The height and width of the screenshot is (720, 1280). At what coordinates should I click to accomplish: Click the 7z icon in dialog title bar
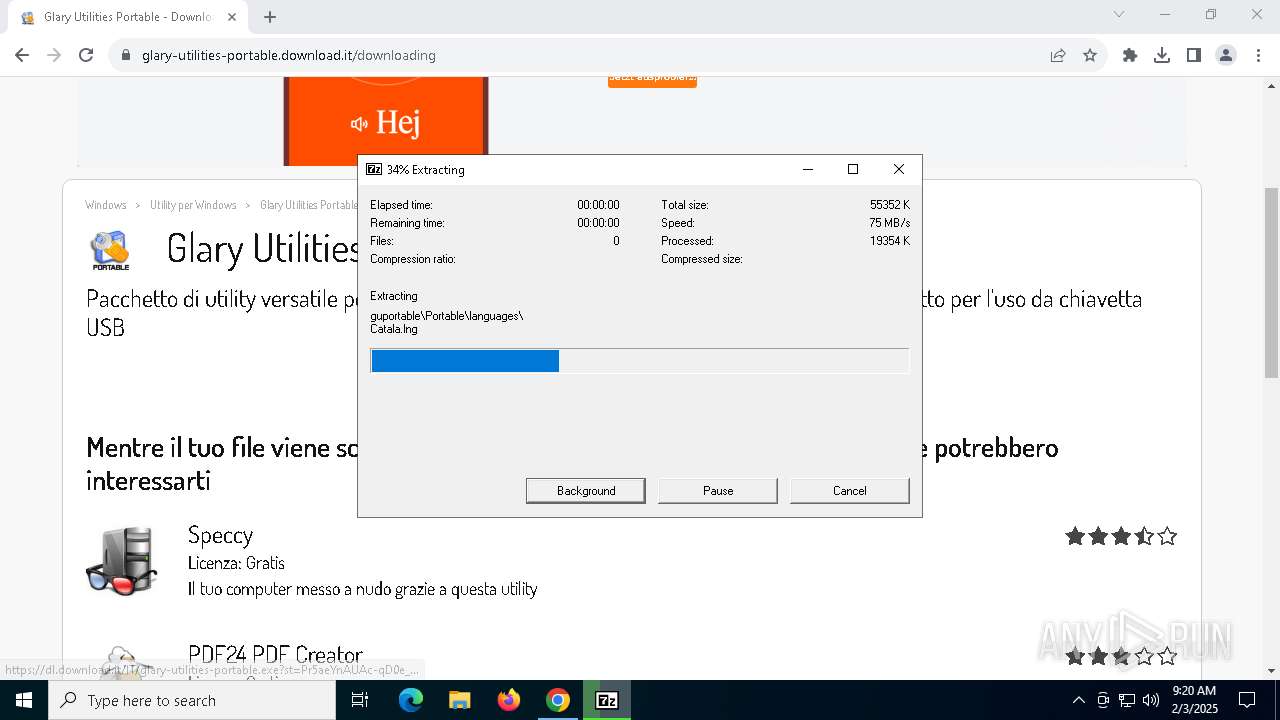pyautogui.click(x=374, y=169)
